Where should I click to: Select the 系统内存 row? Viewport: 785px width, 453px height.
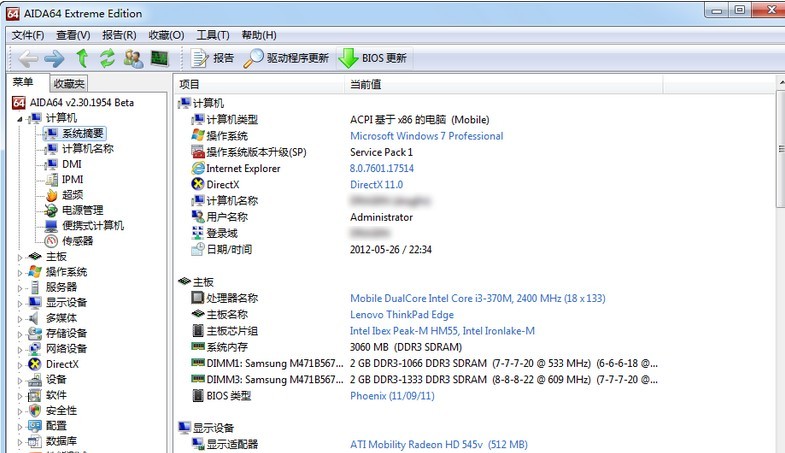coord(326,347)
